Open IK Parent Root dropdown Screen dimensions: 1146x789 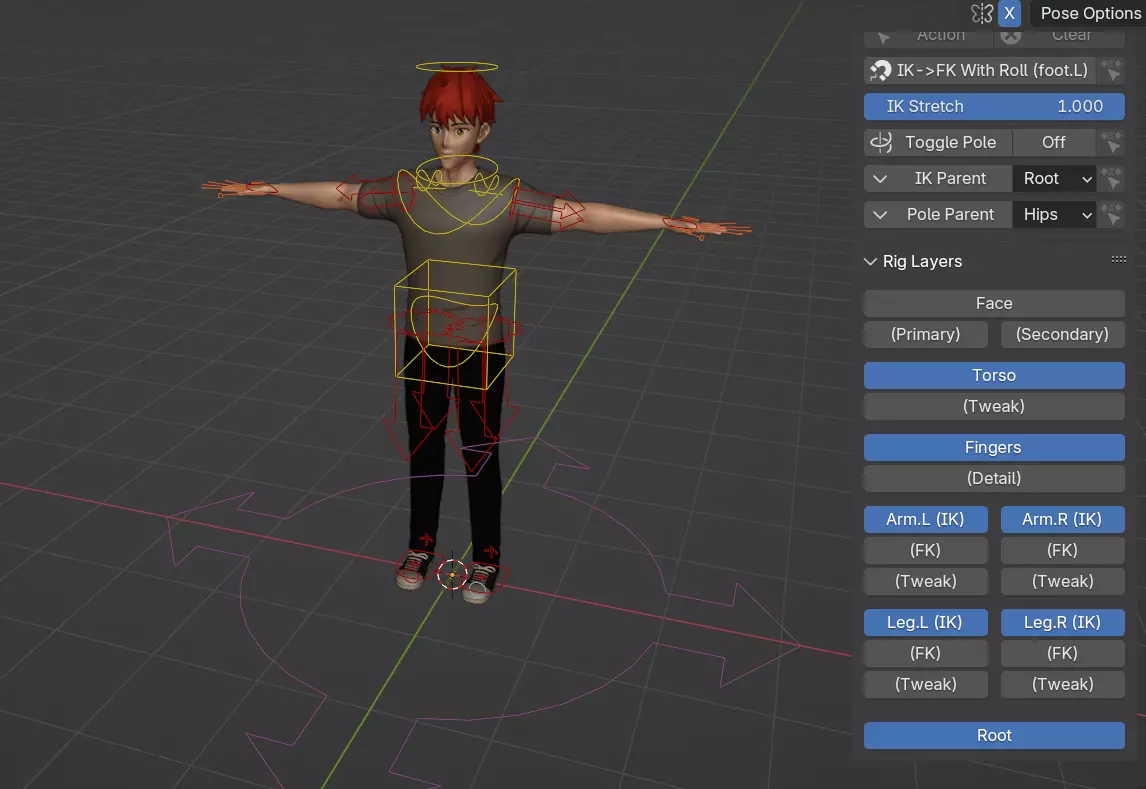(1054, 178)
